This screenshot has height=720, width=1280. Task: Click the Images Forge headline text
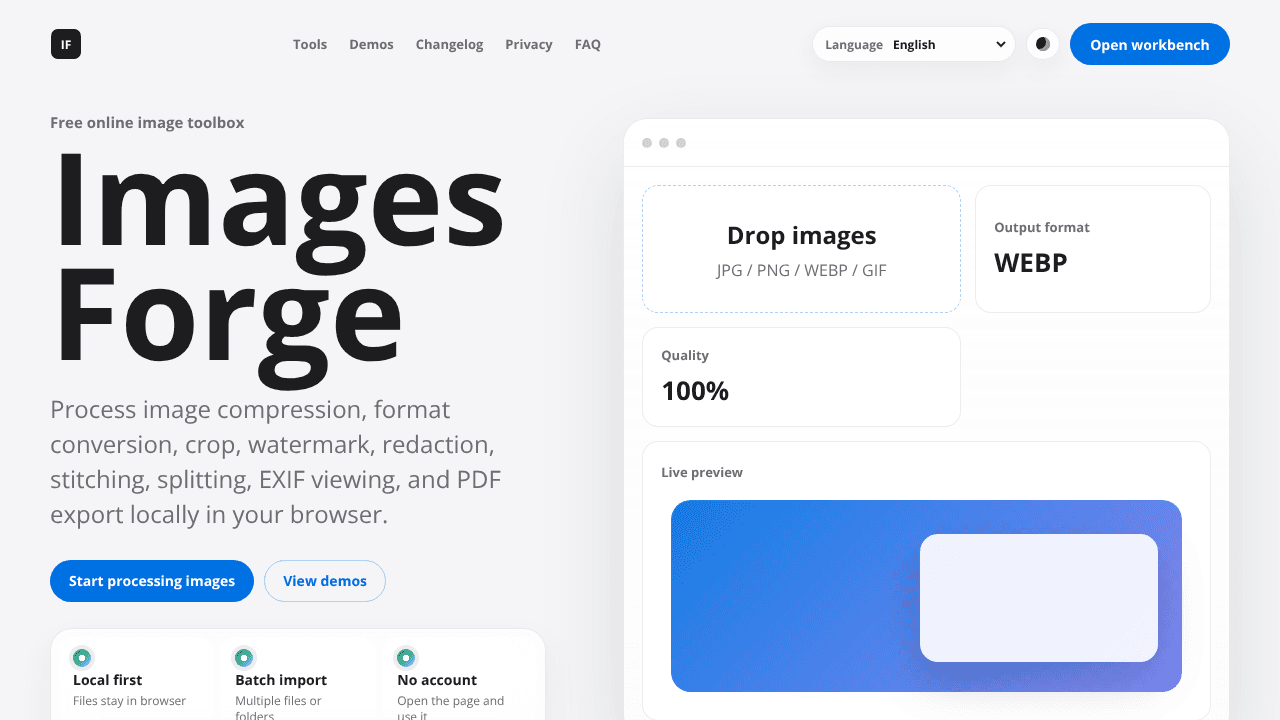(x=278, y=270)
